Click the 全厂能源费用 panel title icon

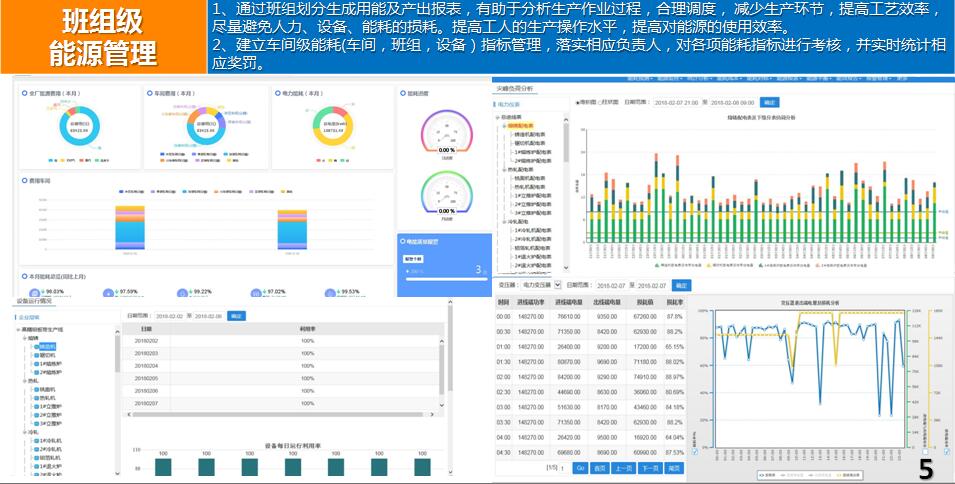click(24, 93)
